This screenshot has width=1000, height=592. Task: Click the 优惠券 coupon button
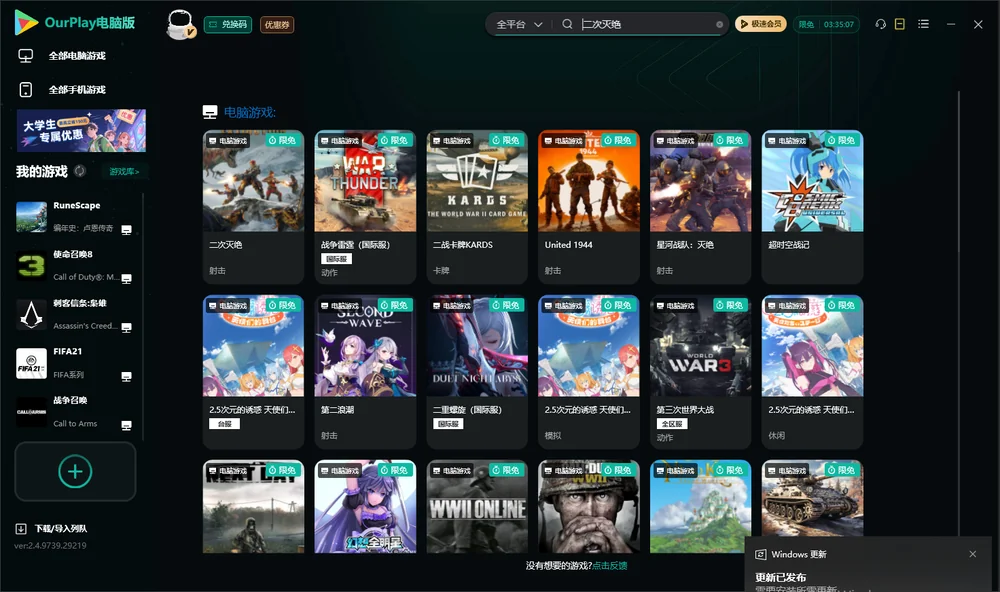tap(277, 25)
